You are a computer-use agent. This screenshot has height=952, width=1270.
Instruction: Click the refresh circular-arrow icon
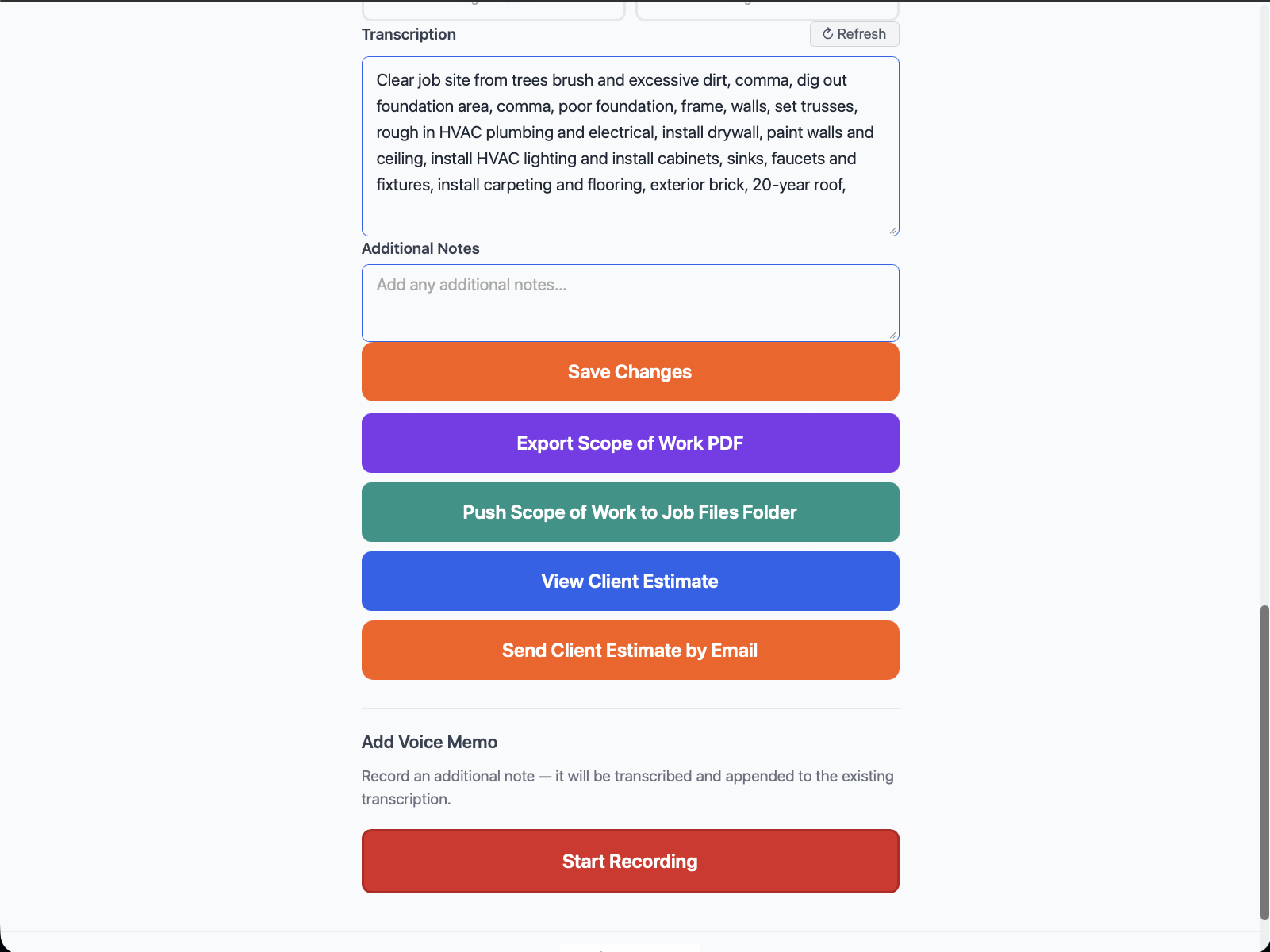[828, 33]
